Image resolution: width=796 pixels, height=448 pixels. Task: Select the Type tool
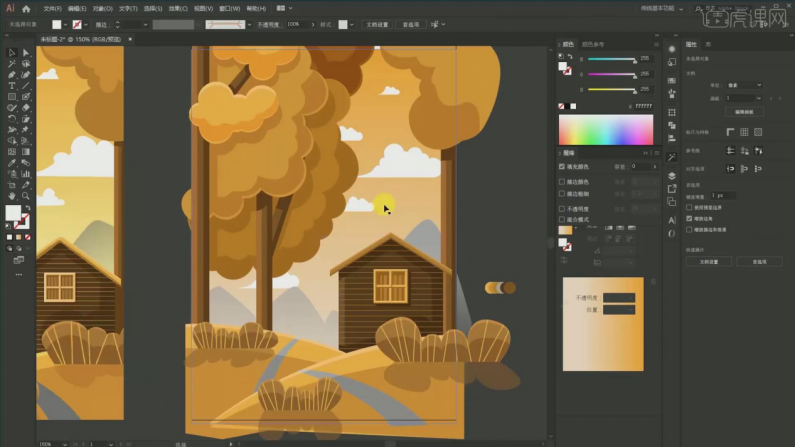coord(11,85)
